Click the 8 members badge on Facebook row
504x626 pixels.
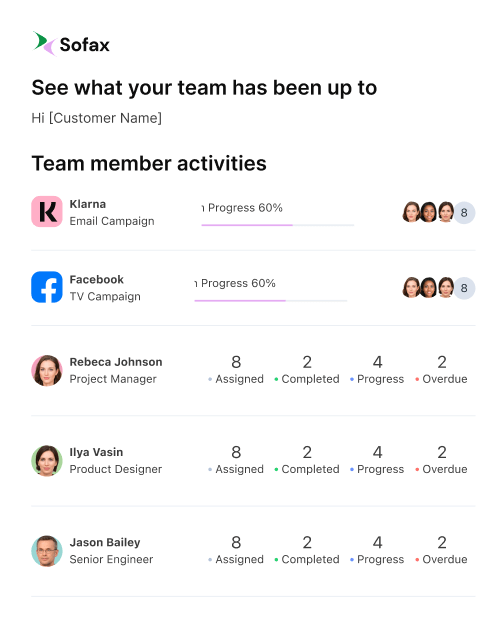tap(464, 288)
